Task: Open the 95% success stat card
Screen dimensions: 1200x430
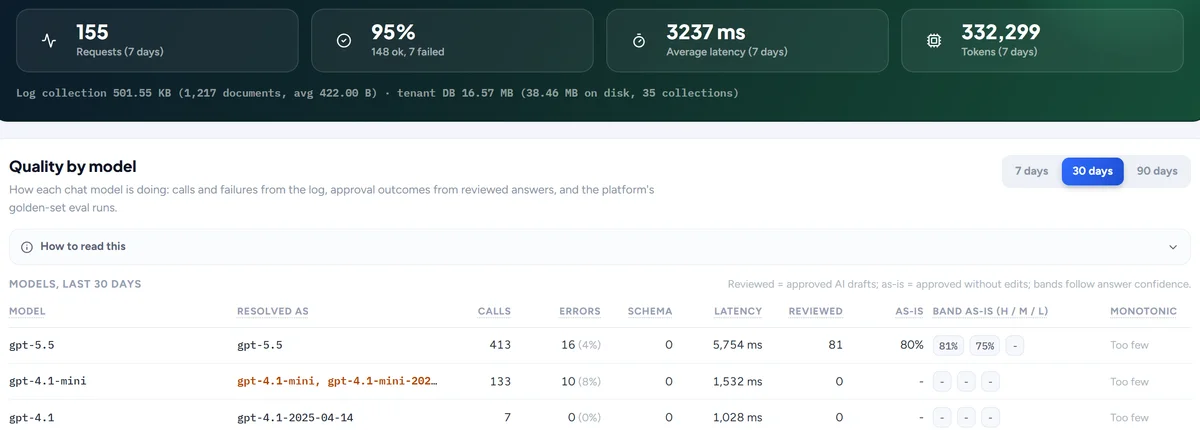Action: [452, 41]
